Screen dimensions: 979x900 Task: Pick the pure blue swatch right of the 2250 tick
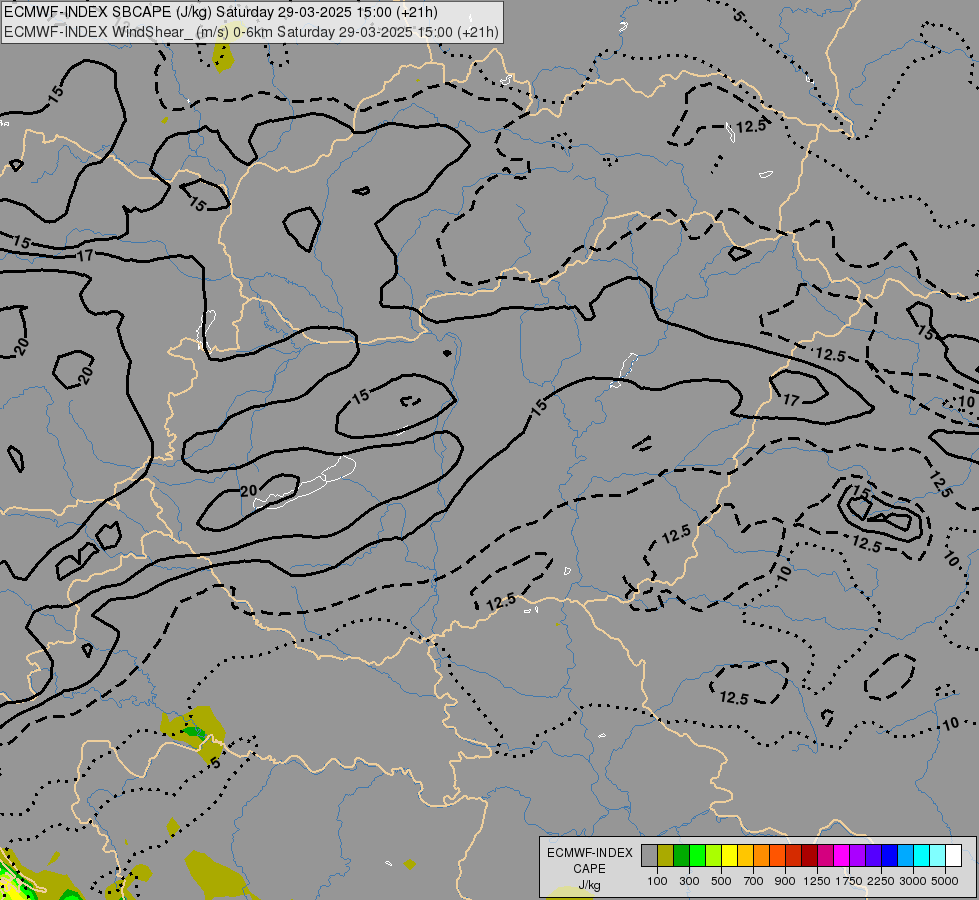[x=890, y=856]
